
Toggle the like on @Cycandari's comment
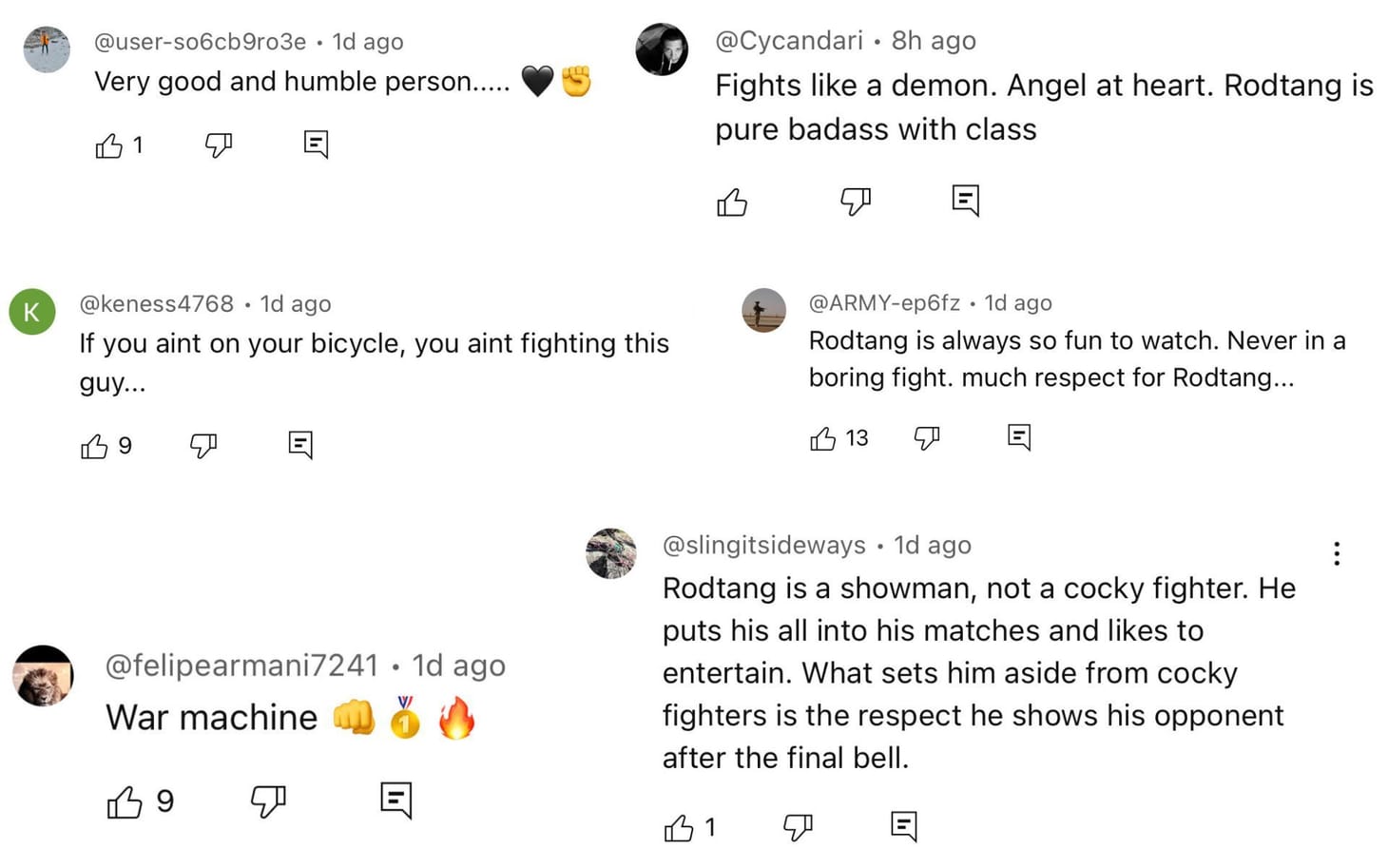coord(732,202)
